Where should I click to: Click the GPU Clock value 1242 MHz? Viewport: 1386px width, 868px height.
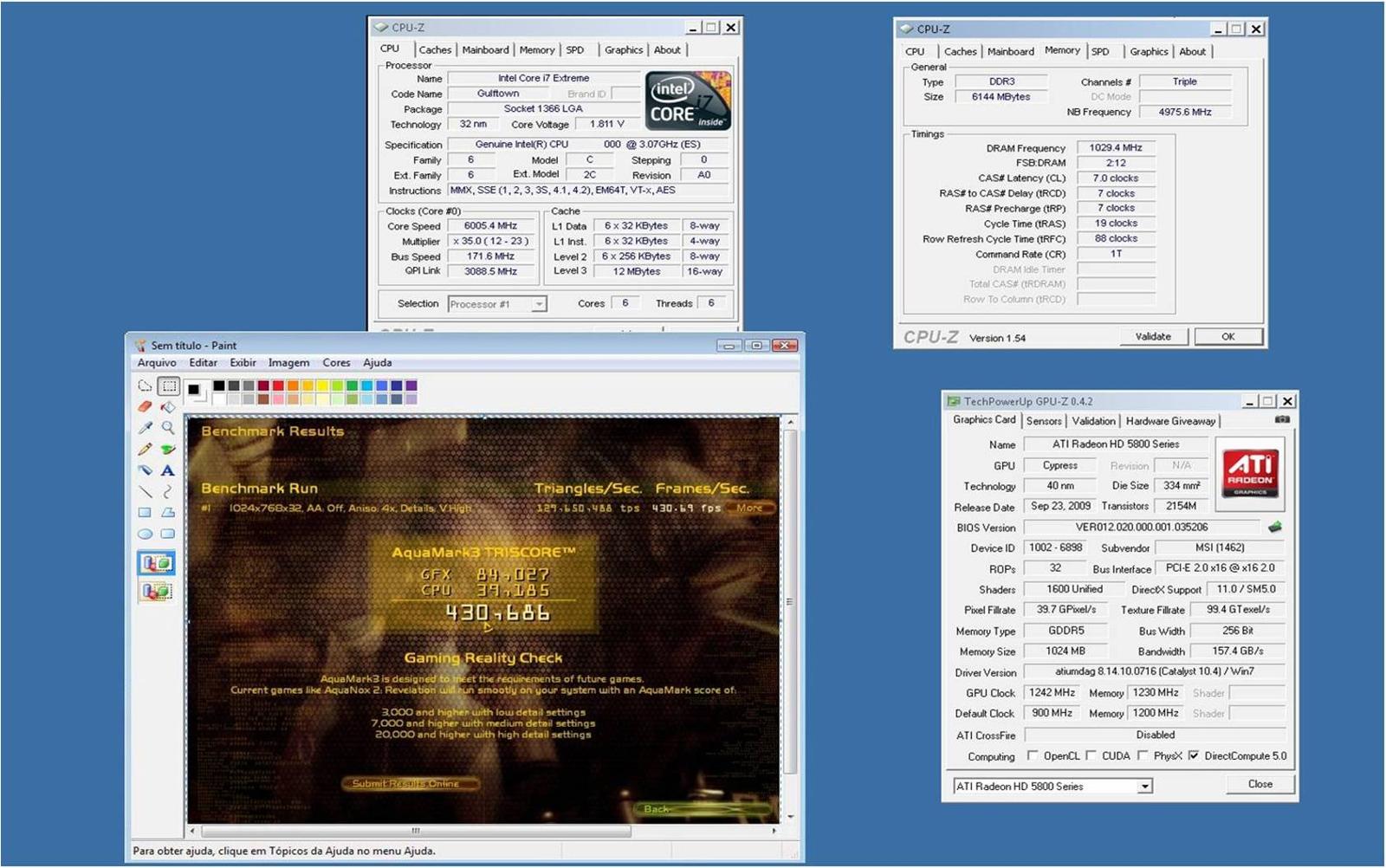point(1052,693)
